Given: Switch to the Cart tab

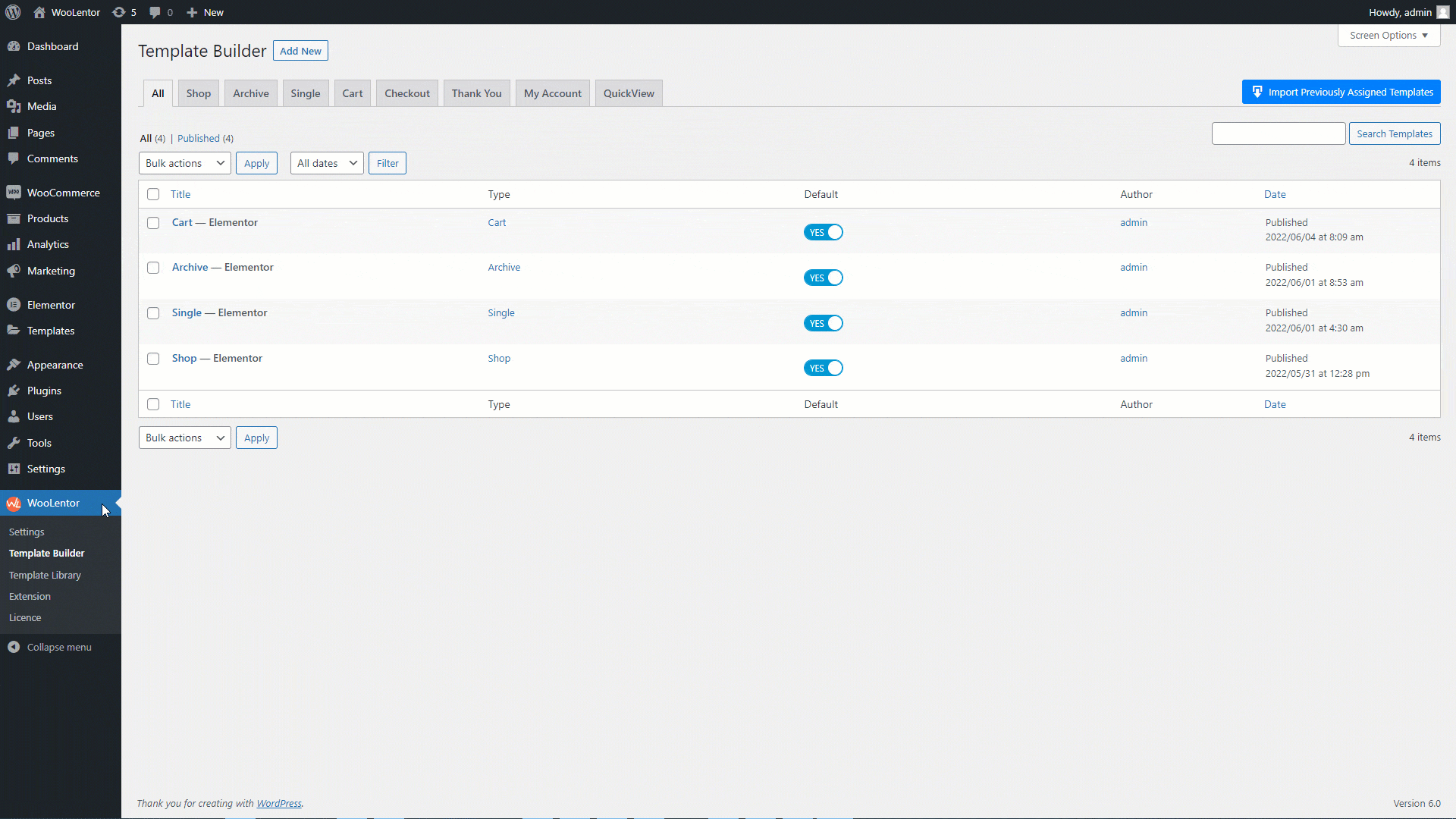Looking at the screenshot, I should [353, 93].
